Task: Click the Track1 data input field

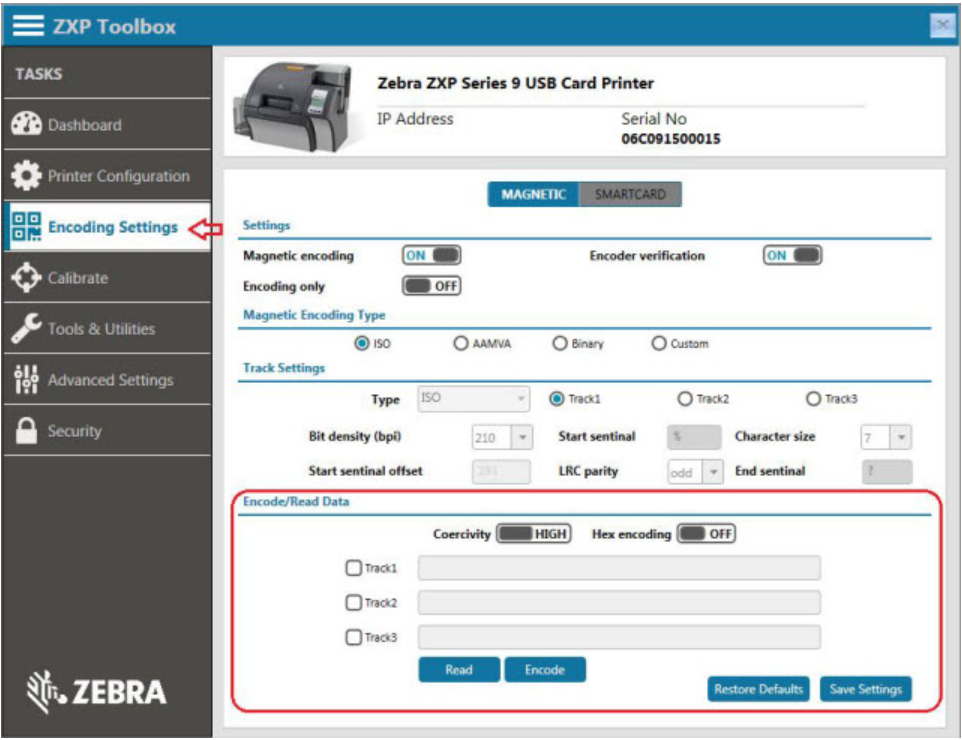Action: pyautogui.click(x=619, y=568)
